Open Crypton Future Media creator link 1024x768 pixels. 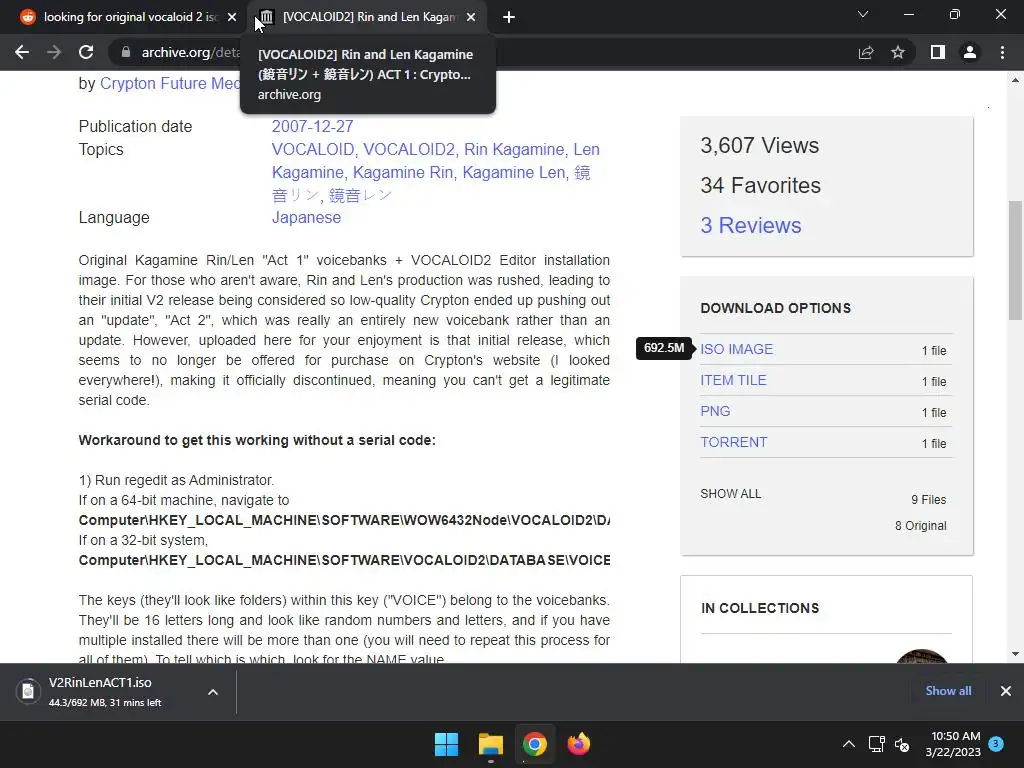click(x=170, y=84)
